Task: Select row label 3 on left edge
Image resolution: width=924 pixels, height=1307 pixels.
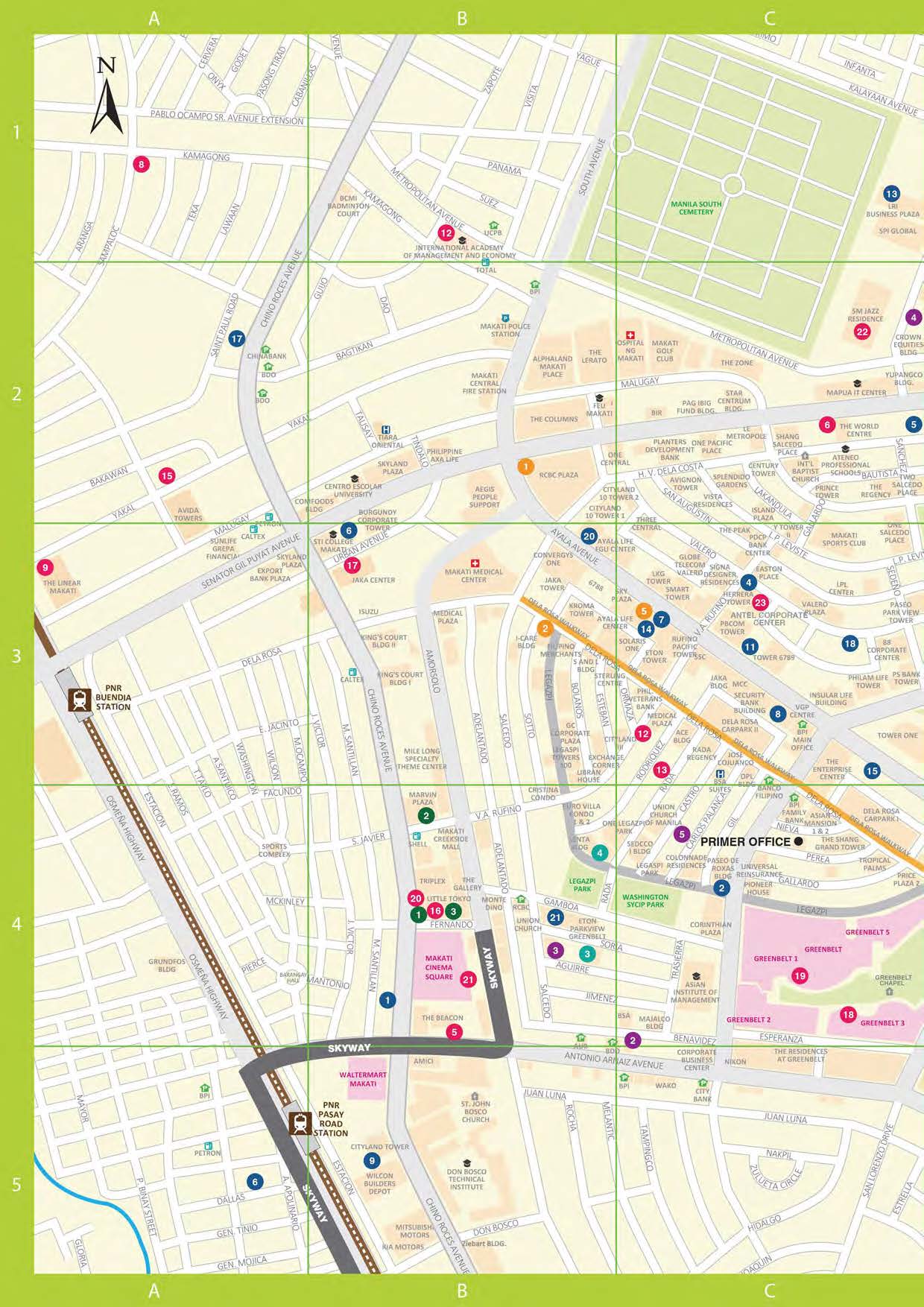Action: click(x=16, y=656)
